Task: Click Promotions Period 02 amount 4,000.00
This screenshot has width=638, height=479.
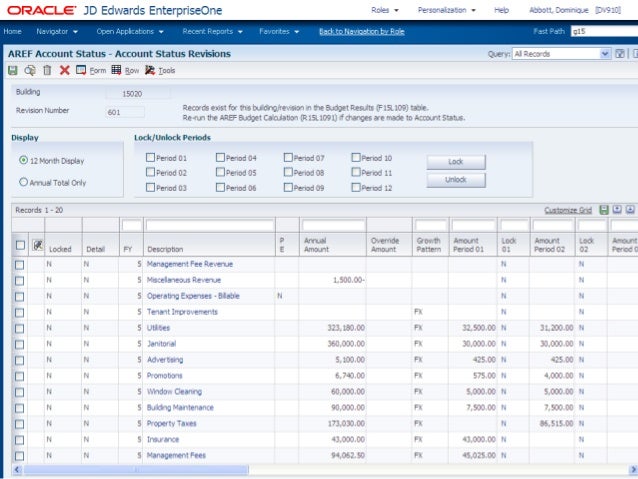Action: pos(552,376)
